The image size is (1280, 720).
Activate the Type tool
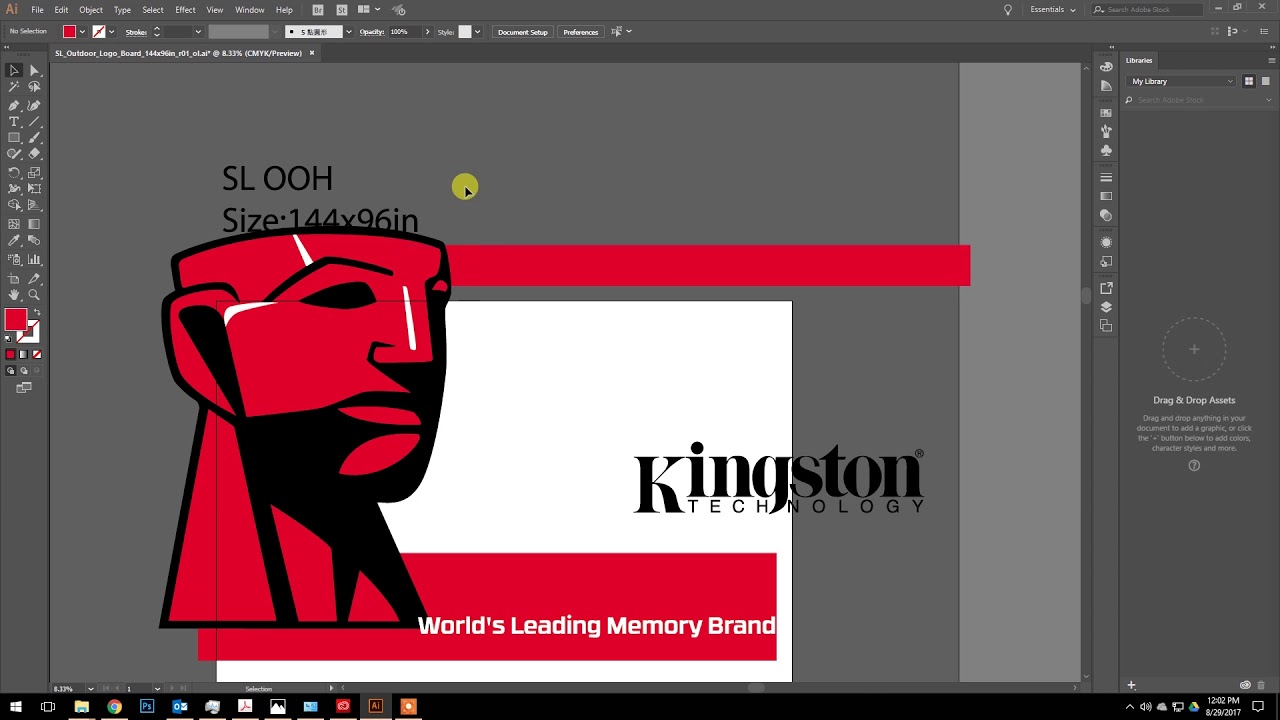coord(14,121)
